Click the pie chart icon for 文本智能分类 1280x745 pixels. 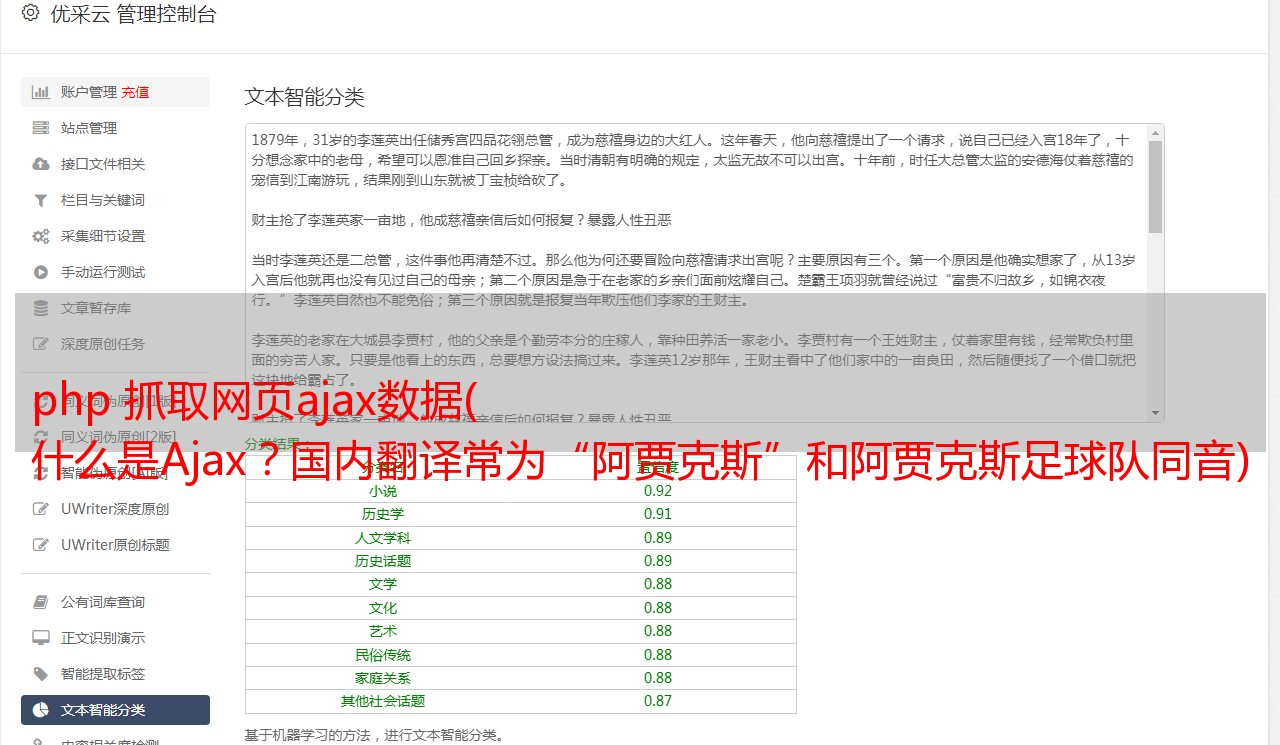(41, 710)
